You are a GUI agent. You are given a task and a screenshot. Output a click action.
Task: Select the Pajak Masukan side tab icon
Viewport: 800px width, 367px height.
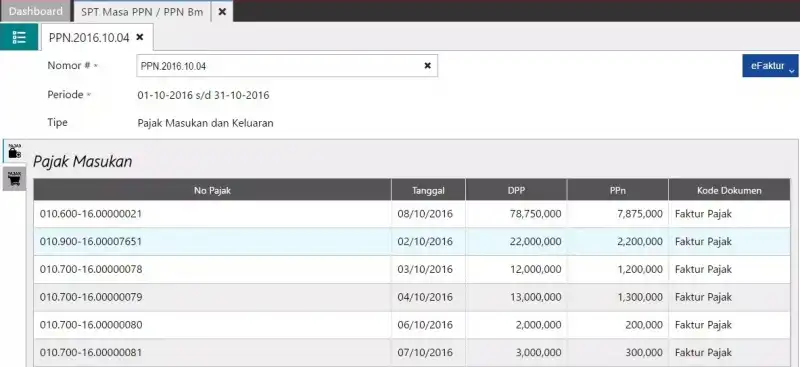(x=14, y=151)
